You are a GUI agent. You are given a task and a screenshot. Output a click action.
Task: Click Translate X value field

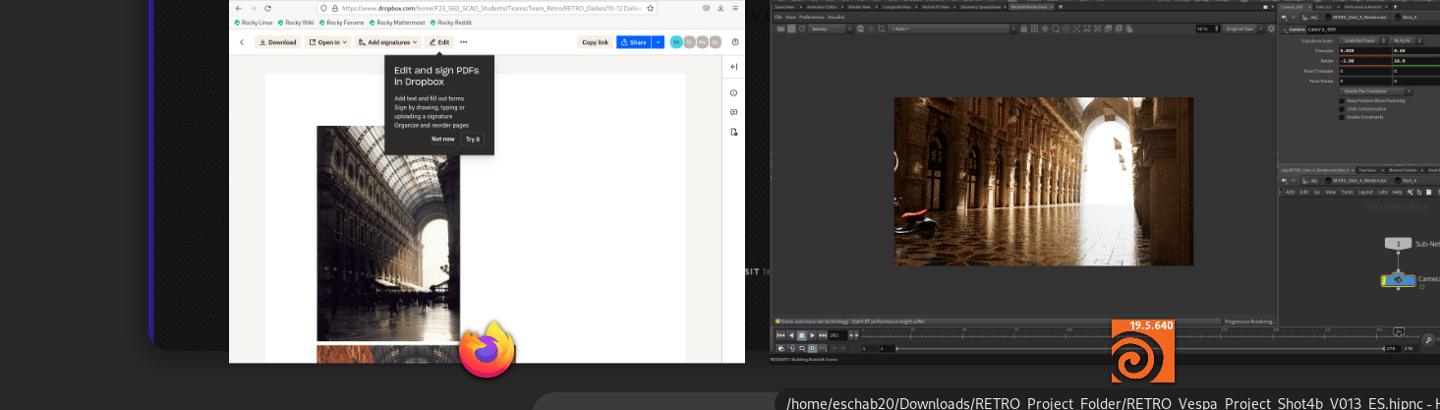[x=1365, y=50]
